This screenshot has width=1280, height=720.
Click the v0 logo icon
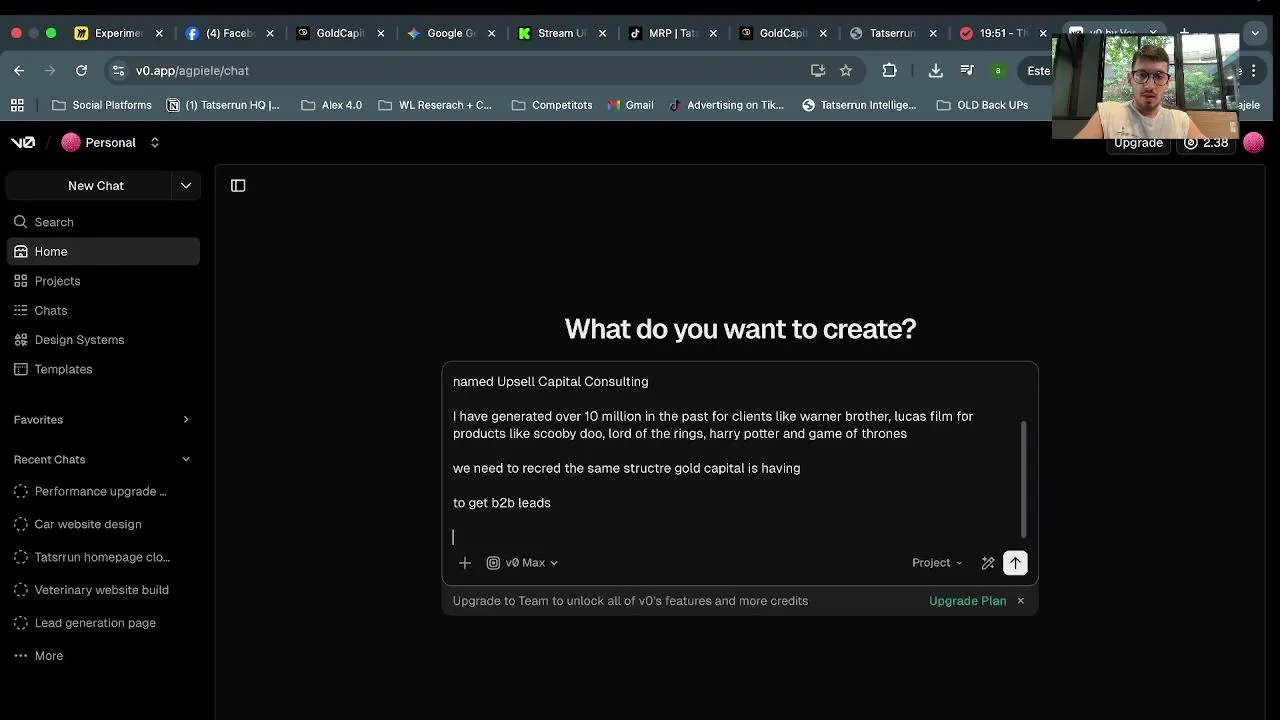(23, 143)
